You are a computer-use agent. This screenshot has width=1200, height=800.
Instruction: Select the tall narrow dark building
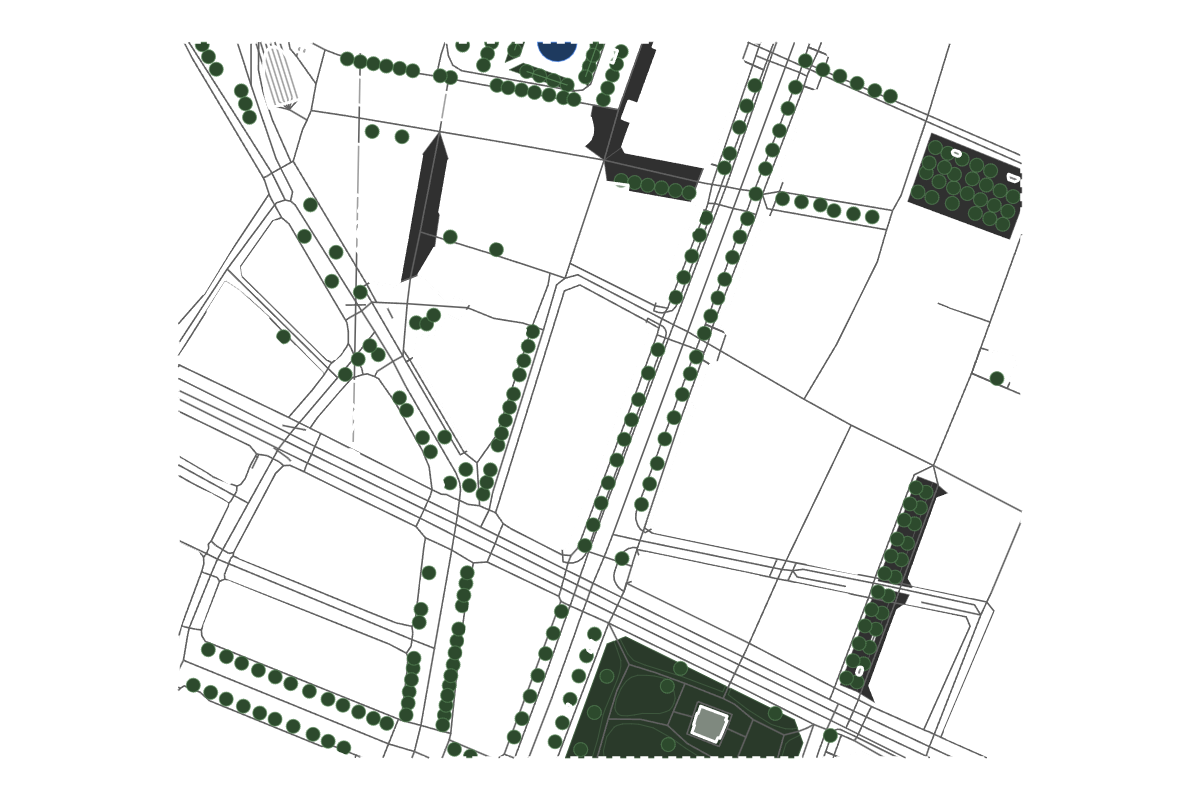click(x=424, y=207)
